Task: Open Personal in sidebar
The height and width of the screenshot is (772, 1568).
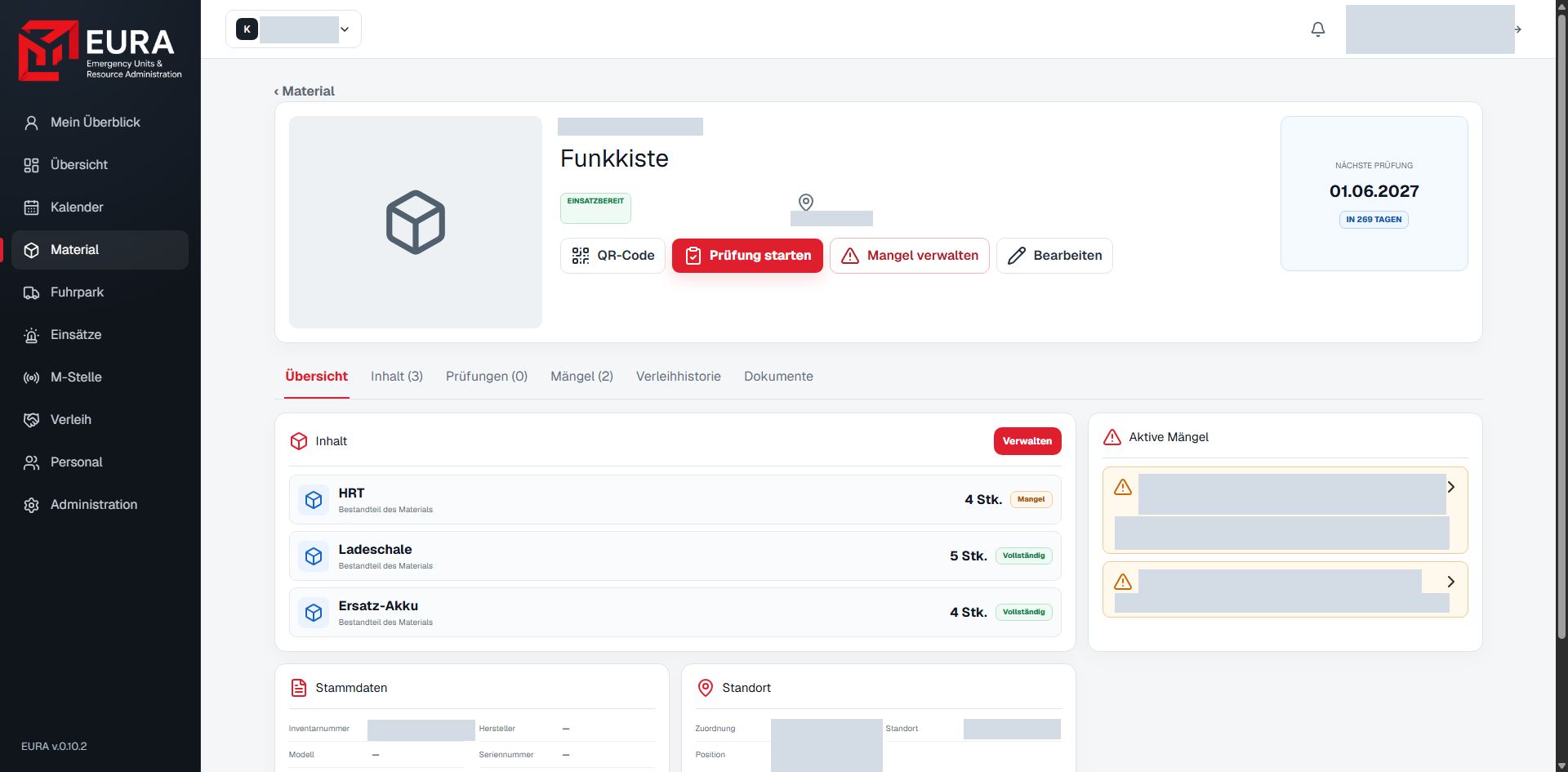Action: 100,462
